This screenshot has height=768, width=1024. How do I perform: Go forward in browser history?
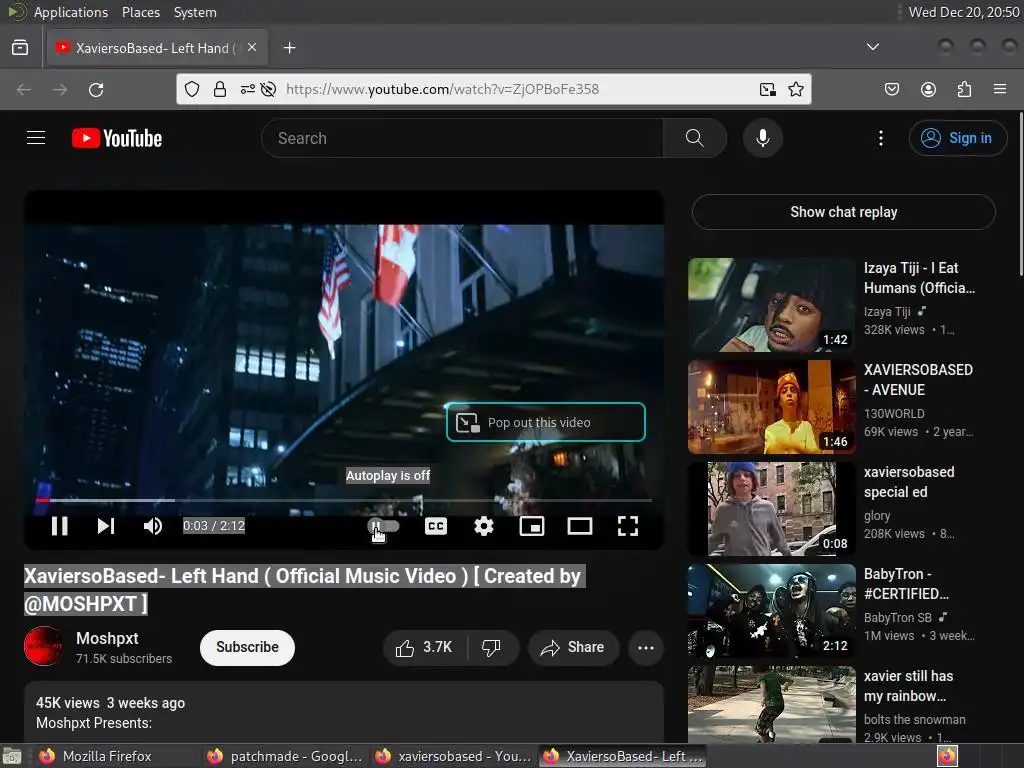point(60,89)
